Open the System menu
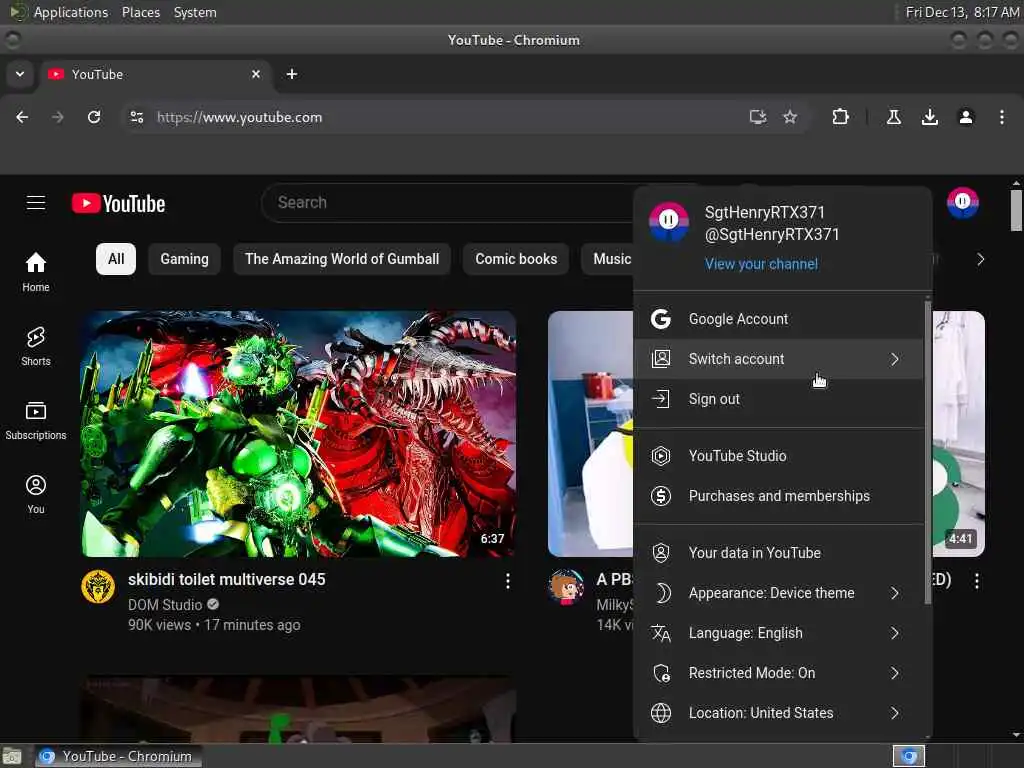1024x768 pixels. 195,12
